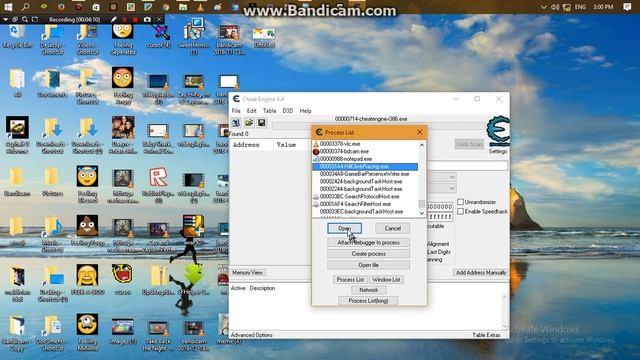Screen dimensions: 640x360
Task: Click Advanced Options in Cheat Engine
Action: [252, 335]
